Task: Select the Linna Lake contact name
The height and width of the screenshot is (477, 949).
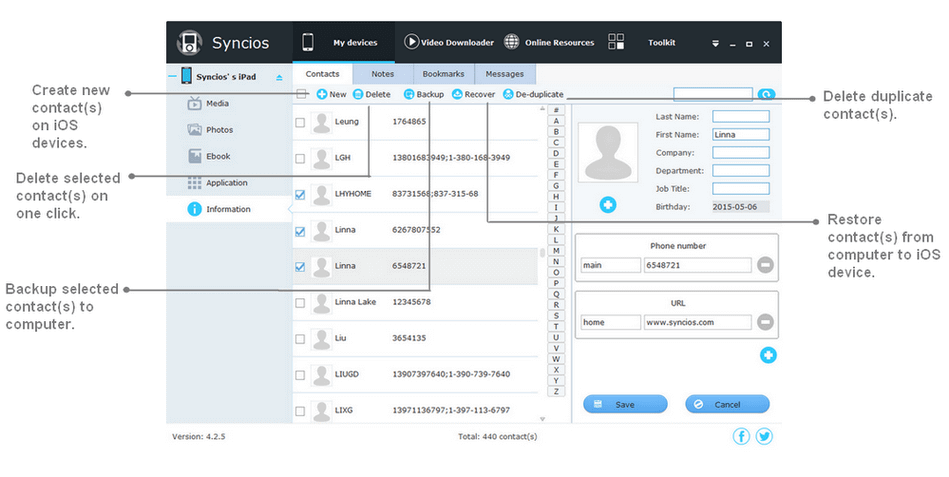Action: (x=355, y=301)
